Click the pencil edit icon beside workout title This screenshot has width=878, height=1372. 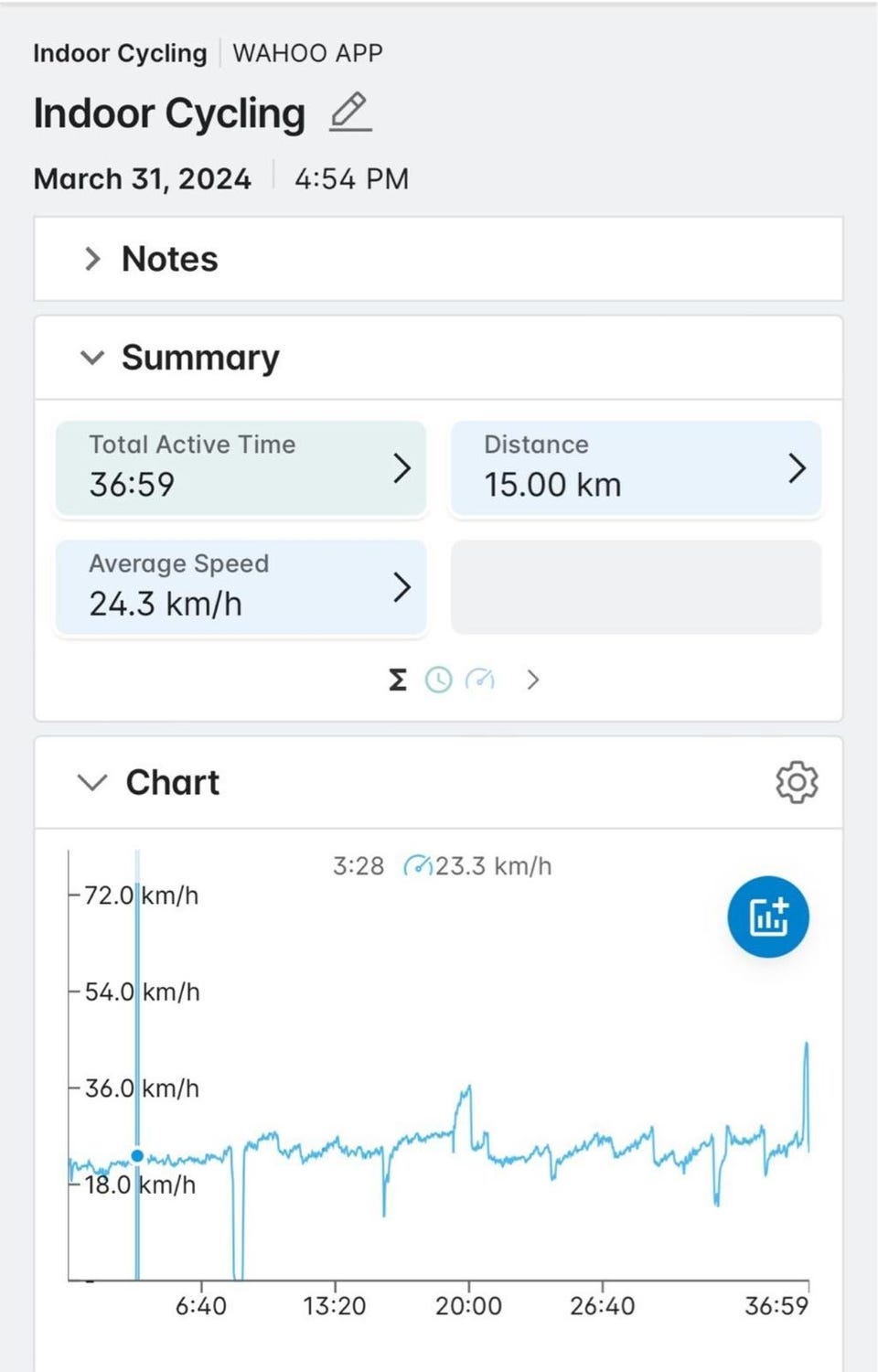(349, 113)
